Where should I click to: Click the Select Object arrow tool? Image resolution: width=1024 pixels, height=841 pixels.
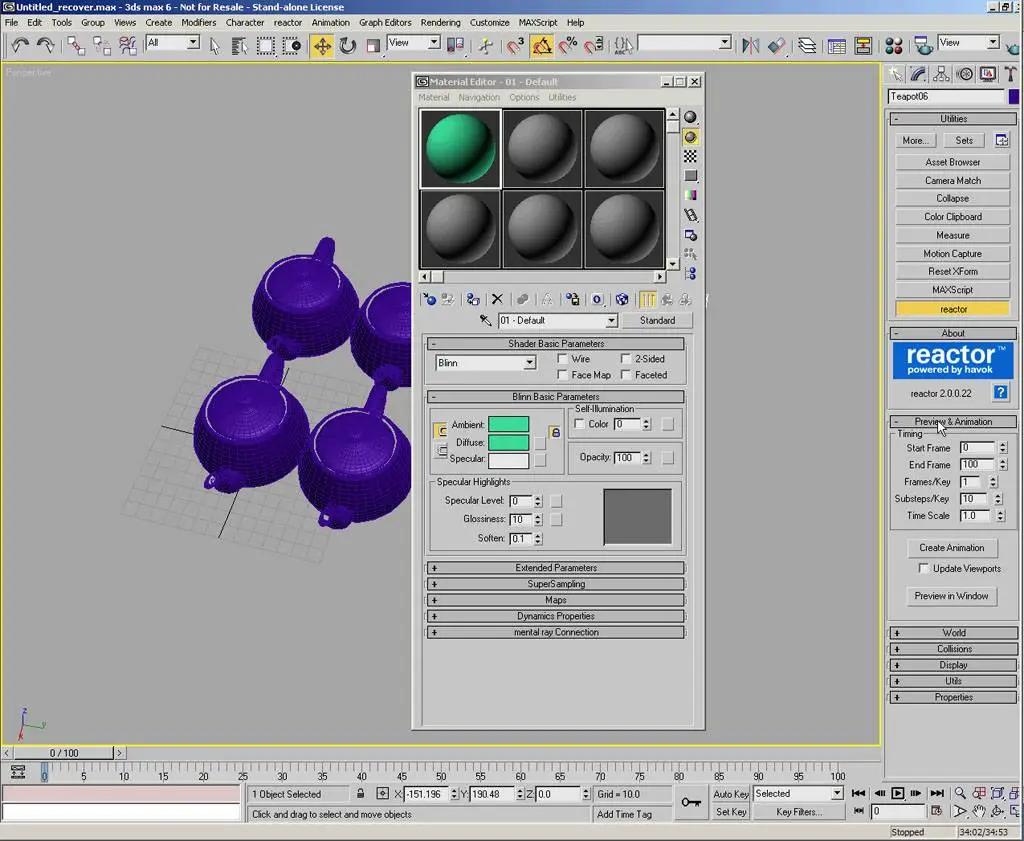(x=214, y=46)
